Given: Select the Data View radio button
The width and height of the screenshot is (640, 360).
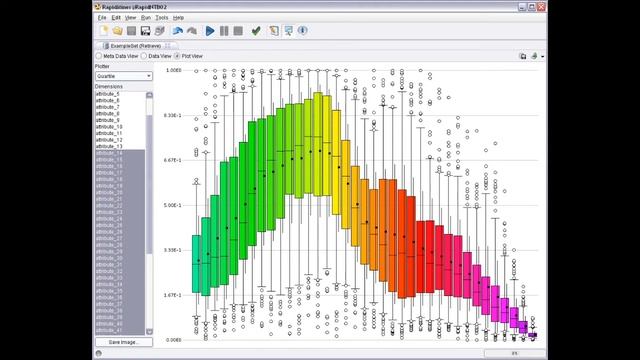Looking at the screenshot, I should pos(144,56).
